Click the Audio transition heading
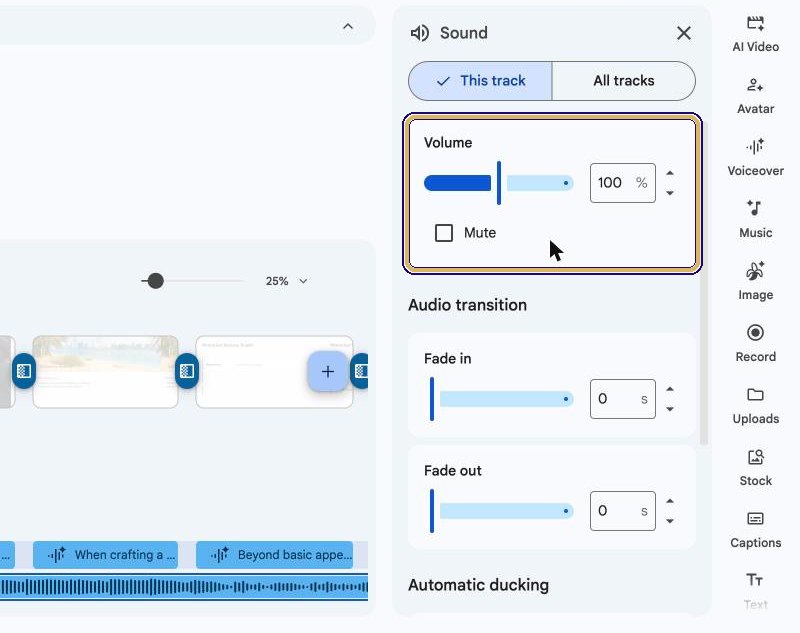This screenshot has height=633, width=800. pyautogui.click(x=467, y=305)
